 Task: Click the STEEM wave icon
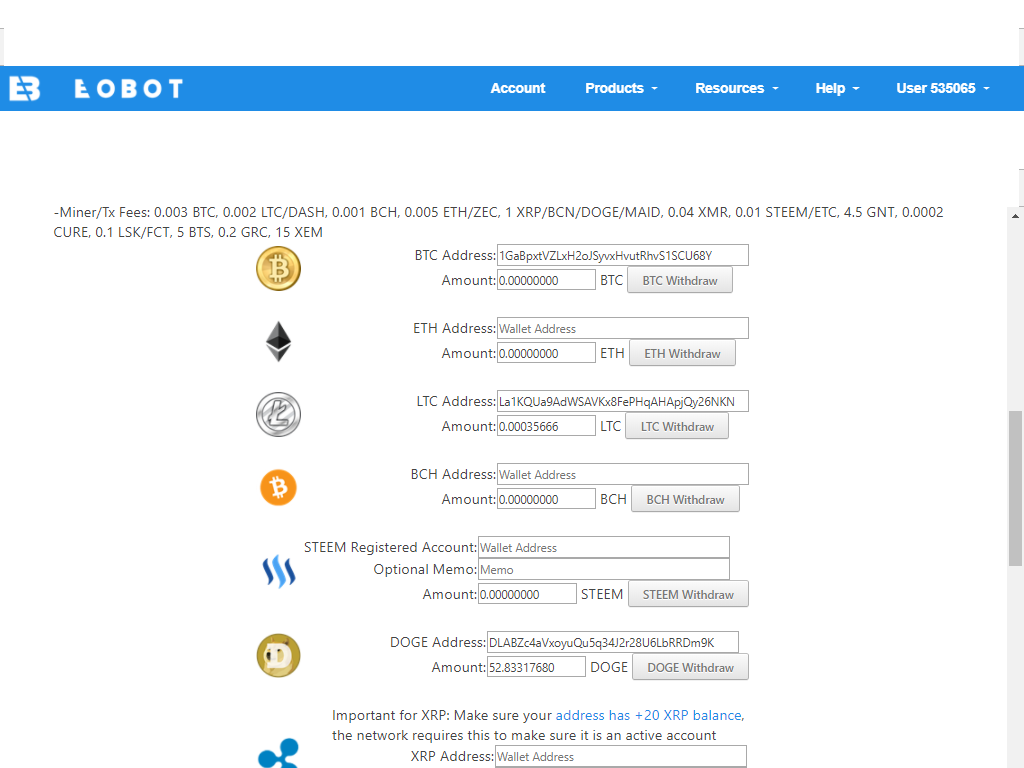point(279,571)
